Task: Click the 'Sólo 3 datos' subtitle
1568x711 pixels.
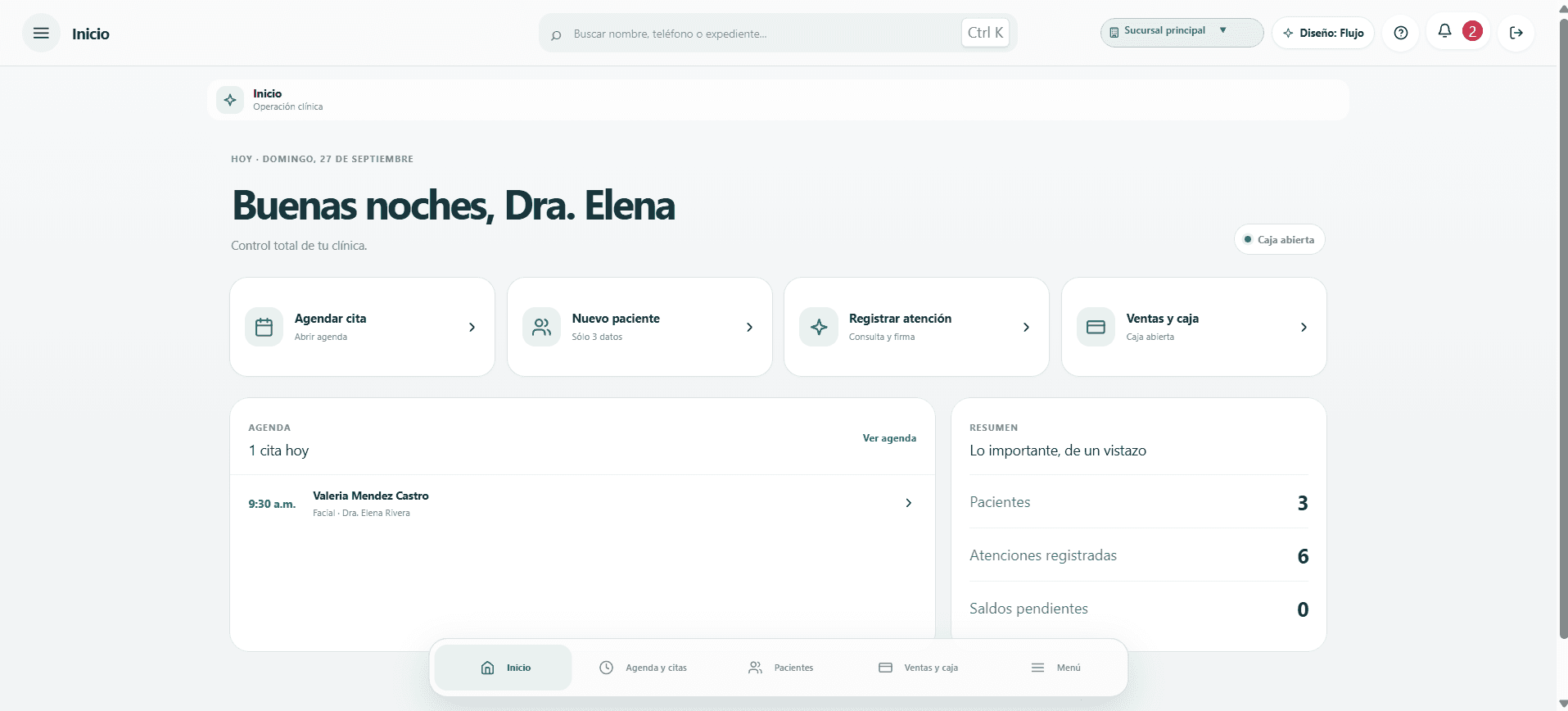Action: 597,337
